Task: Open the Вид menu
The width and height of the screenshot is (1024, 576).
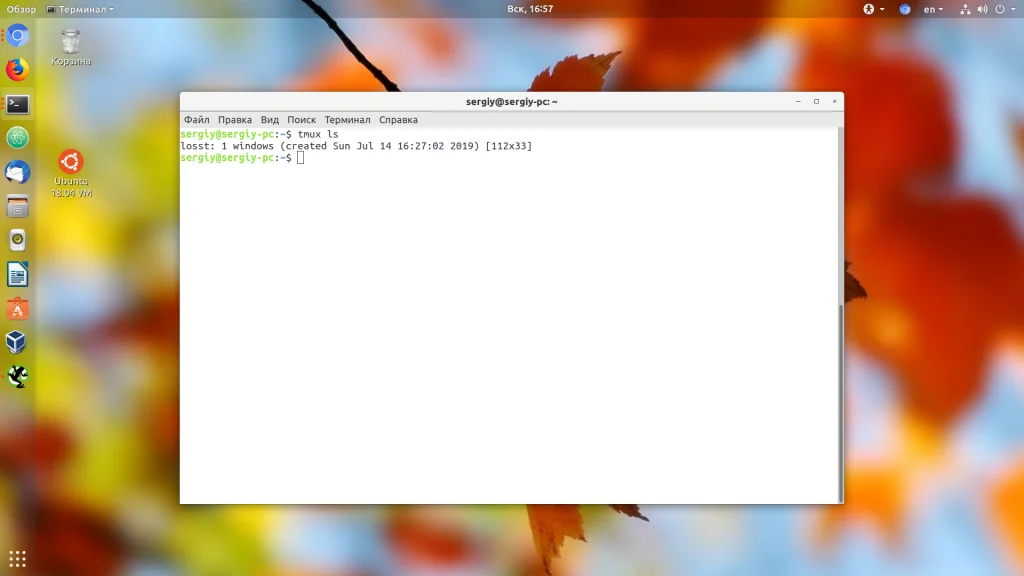Action: pos(269,120)
